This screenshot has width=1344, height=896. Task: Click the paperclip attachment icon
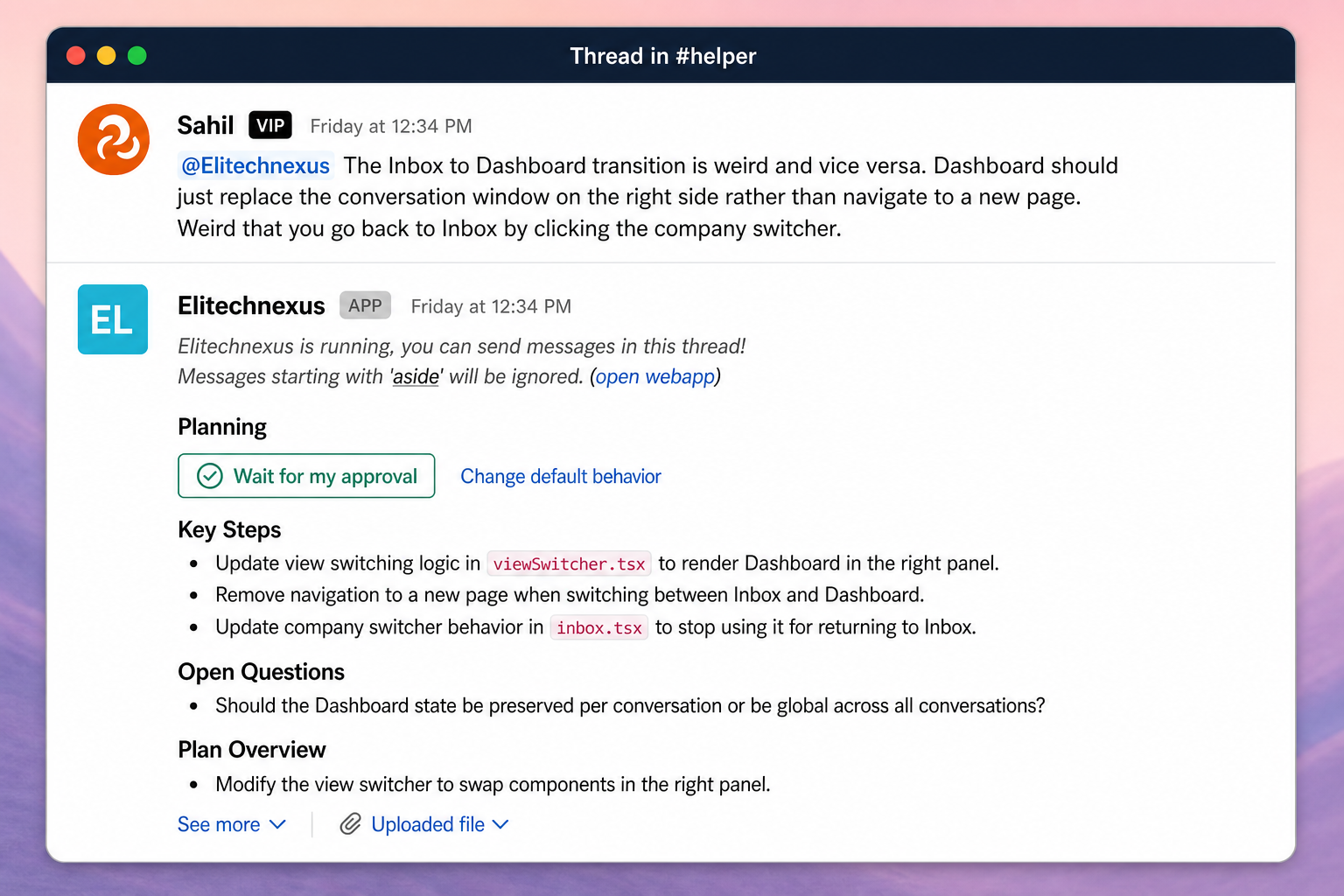(350, 824)
